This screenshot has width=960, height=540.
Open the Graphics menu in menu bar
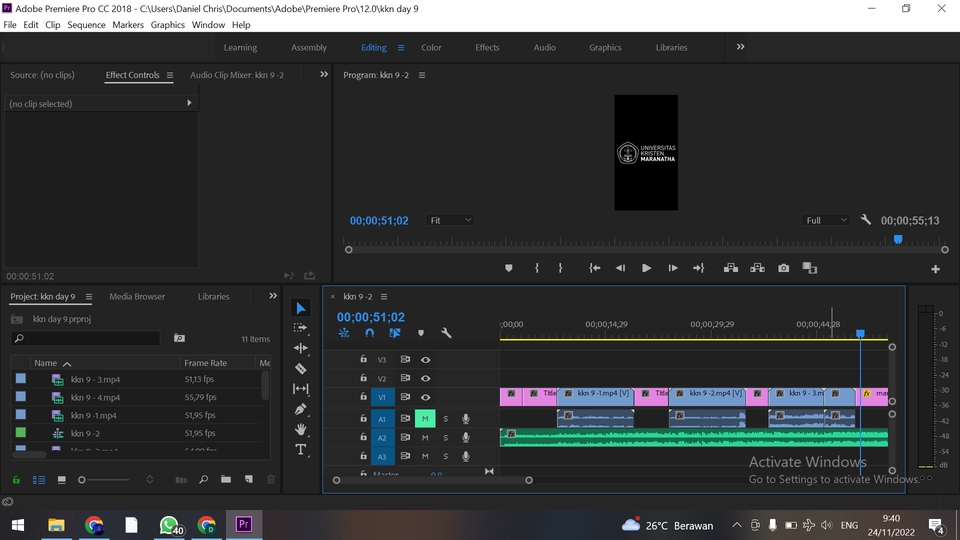(x=168, y=24)
